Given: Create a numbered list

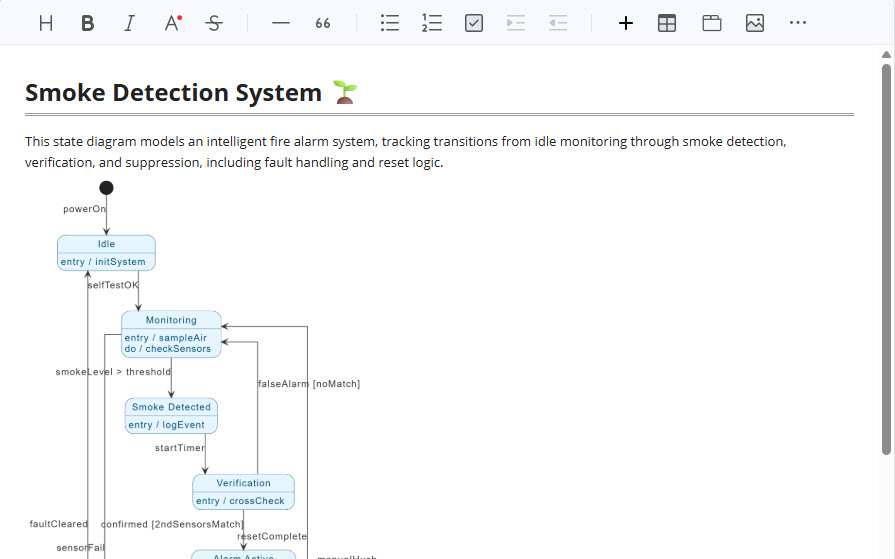Looking at the screenshot, I should click(432, 23).
